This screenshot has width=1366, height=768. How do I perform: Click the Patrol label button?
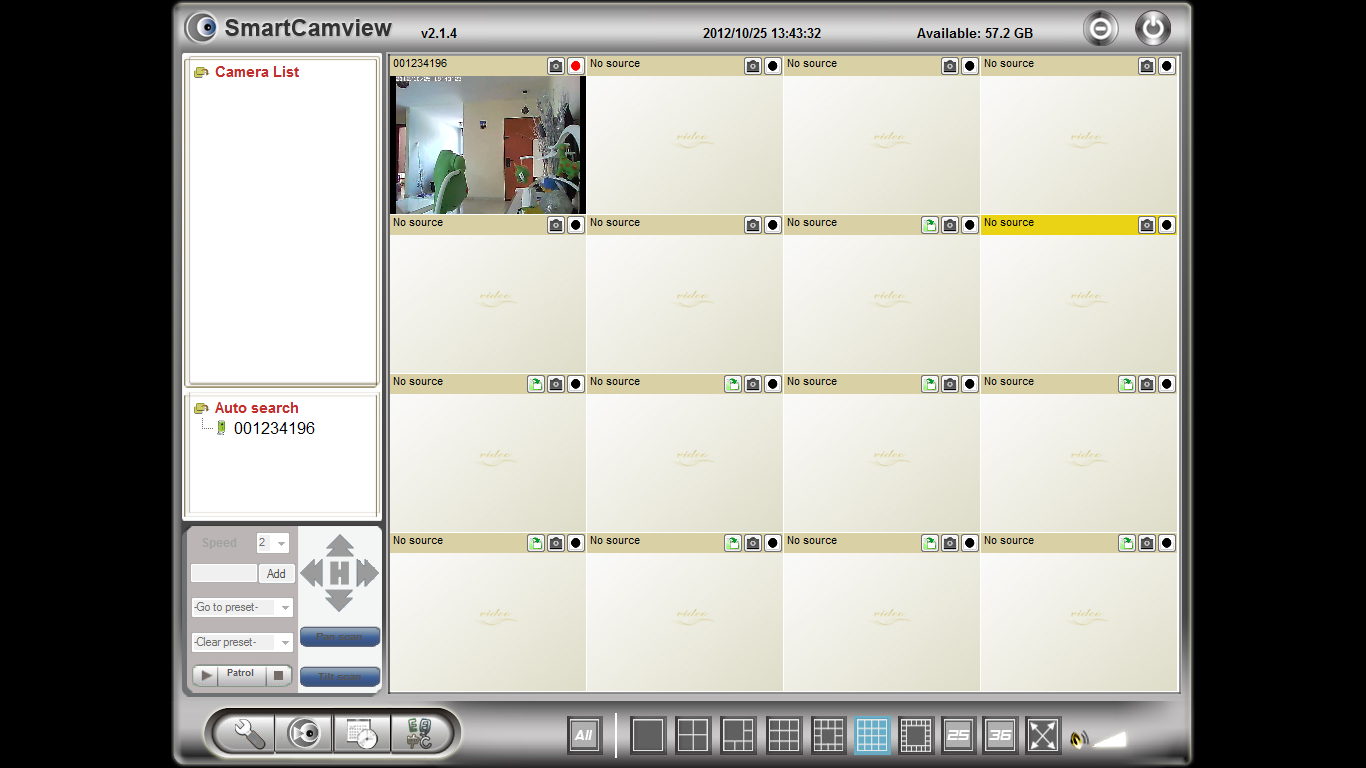pyautogui.click(x=241, y=675)
